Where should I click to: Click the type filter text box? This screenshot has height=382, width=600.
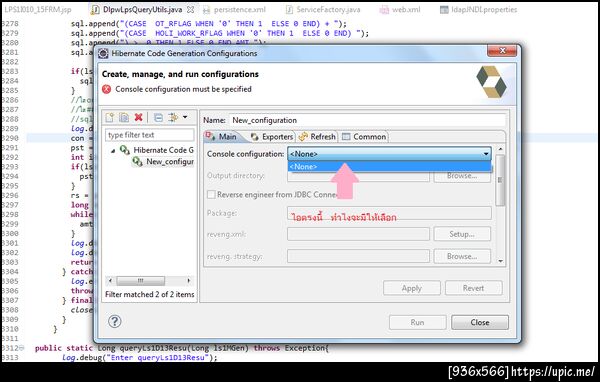point(150,135)
